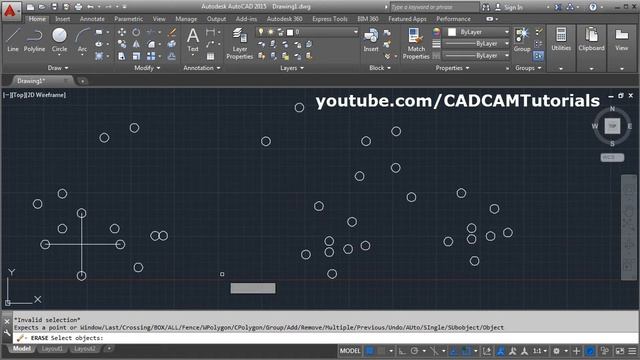The image size is (640, 360).
Task: Click the new drawing tab plus button
Action: 82,81
